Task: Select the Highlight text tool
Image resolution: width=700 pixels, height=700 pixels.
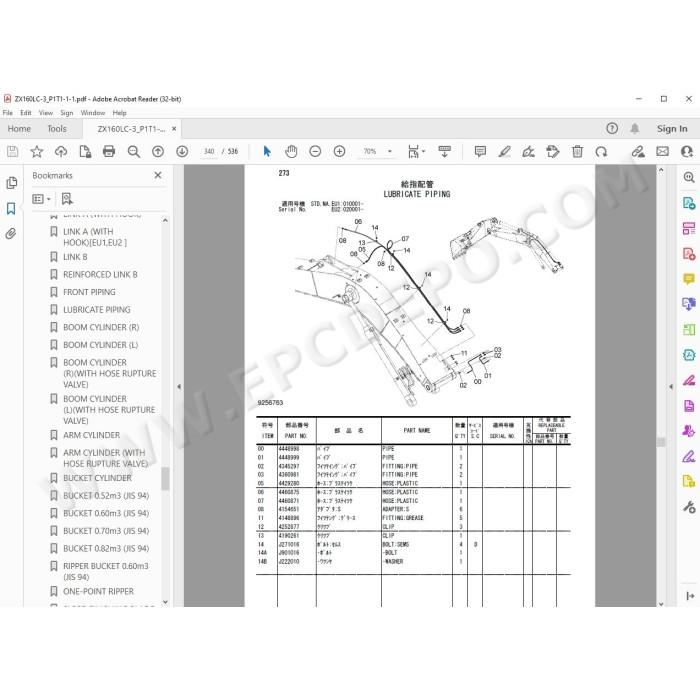Action: 504,151
